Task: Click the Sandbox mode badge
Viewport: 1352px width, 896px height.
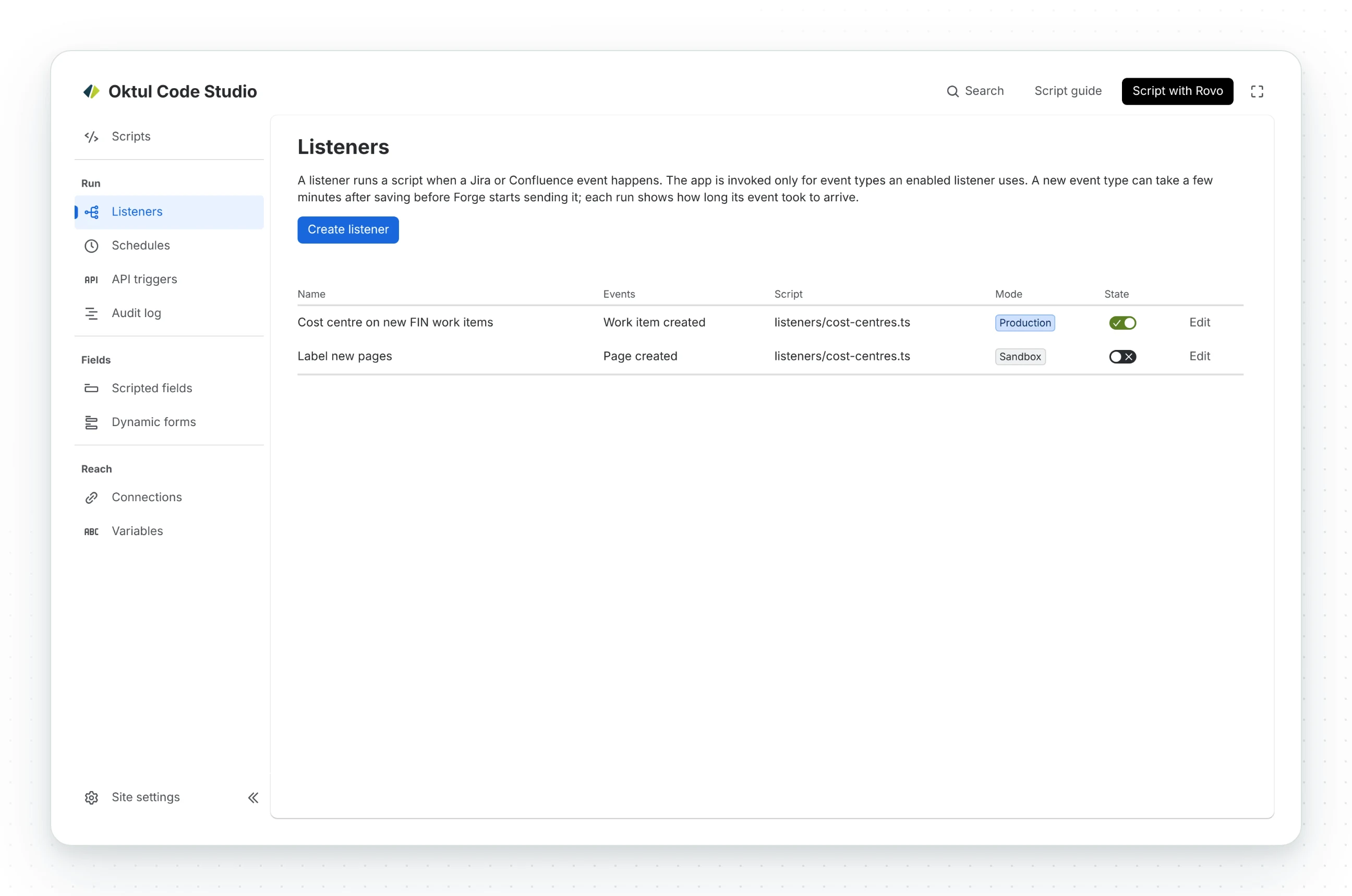Action: pyautogui.click(x=1020, y=357)
